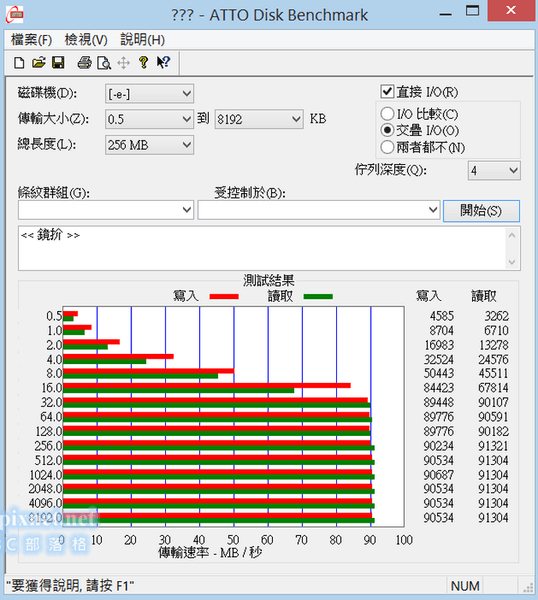Click the 1024.0 transfer size row label
Image resolution: width=538 pixels, height=600 pixels.
[x=46, y=475]
